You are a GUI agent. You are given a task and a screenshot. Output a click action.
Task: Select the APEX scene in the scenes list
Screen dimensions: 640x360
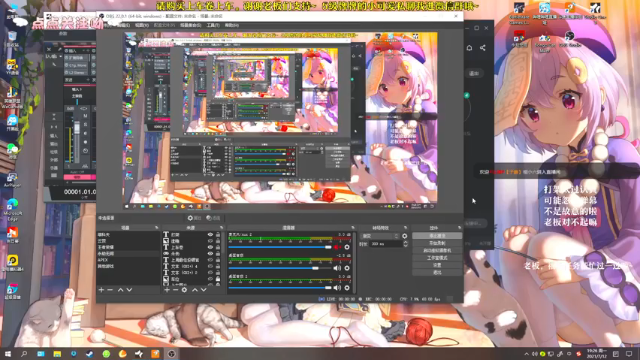pos(128,260)
